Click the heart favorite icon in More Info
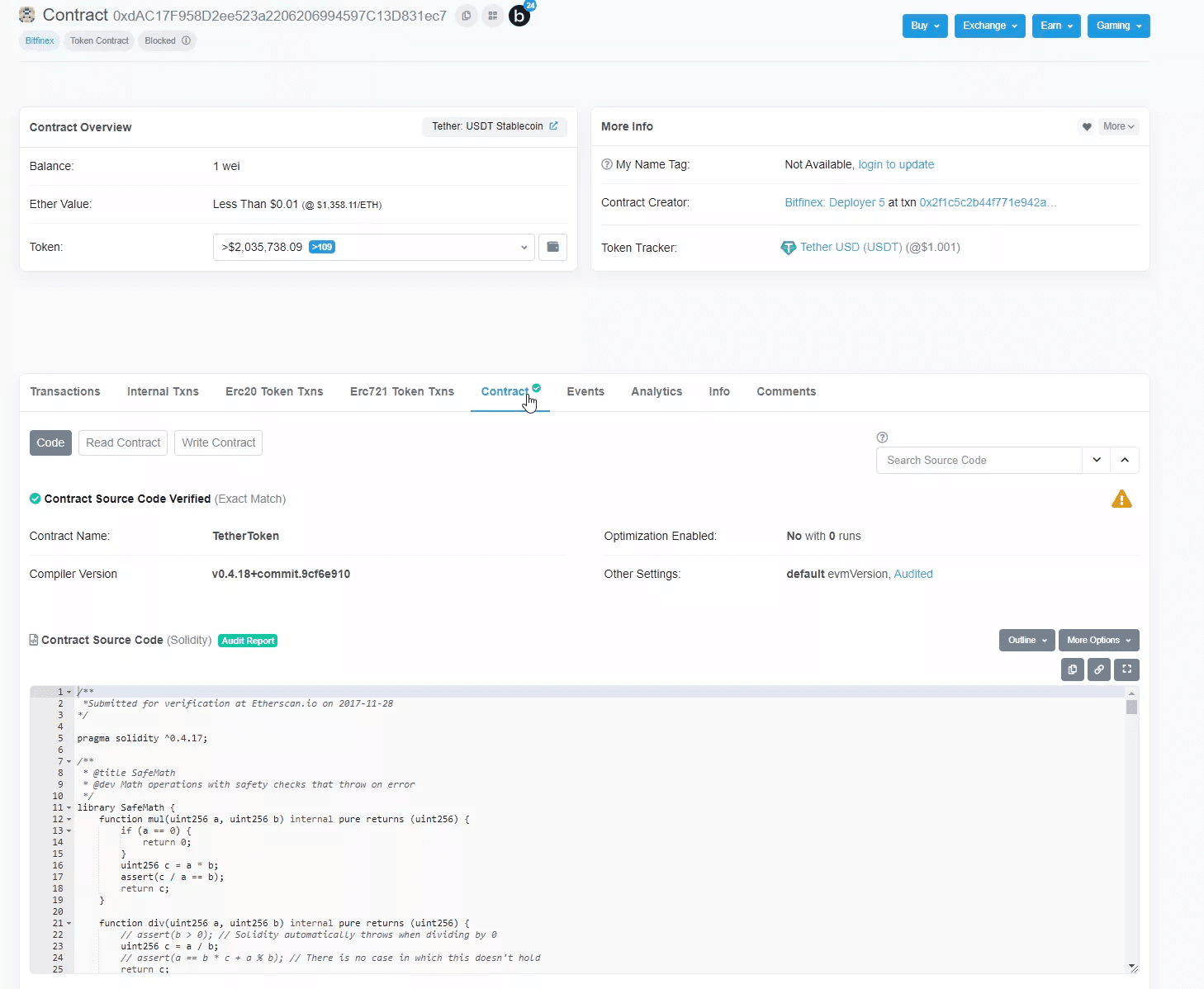 1086,126
